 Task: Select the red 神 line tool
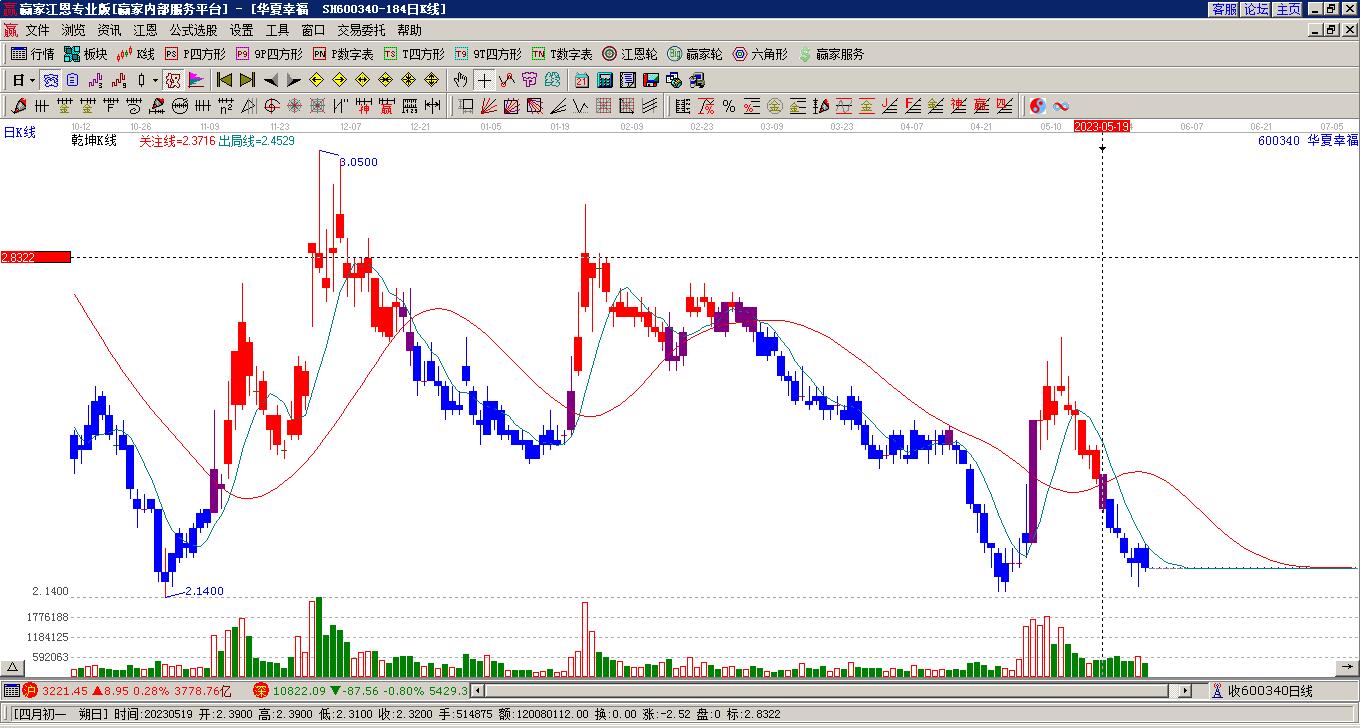(364, 105)
